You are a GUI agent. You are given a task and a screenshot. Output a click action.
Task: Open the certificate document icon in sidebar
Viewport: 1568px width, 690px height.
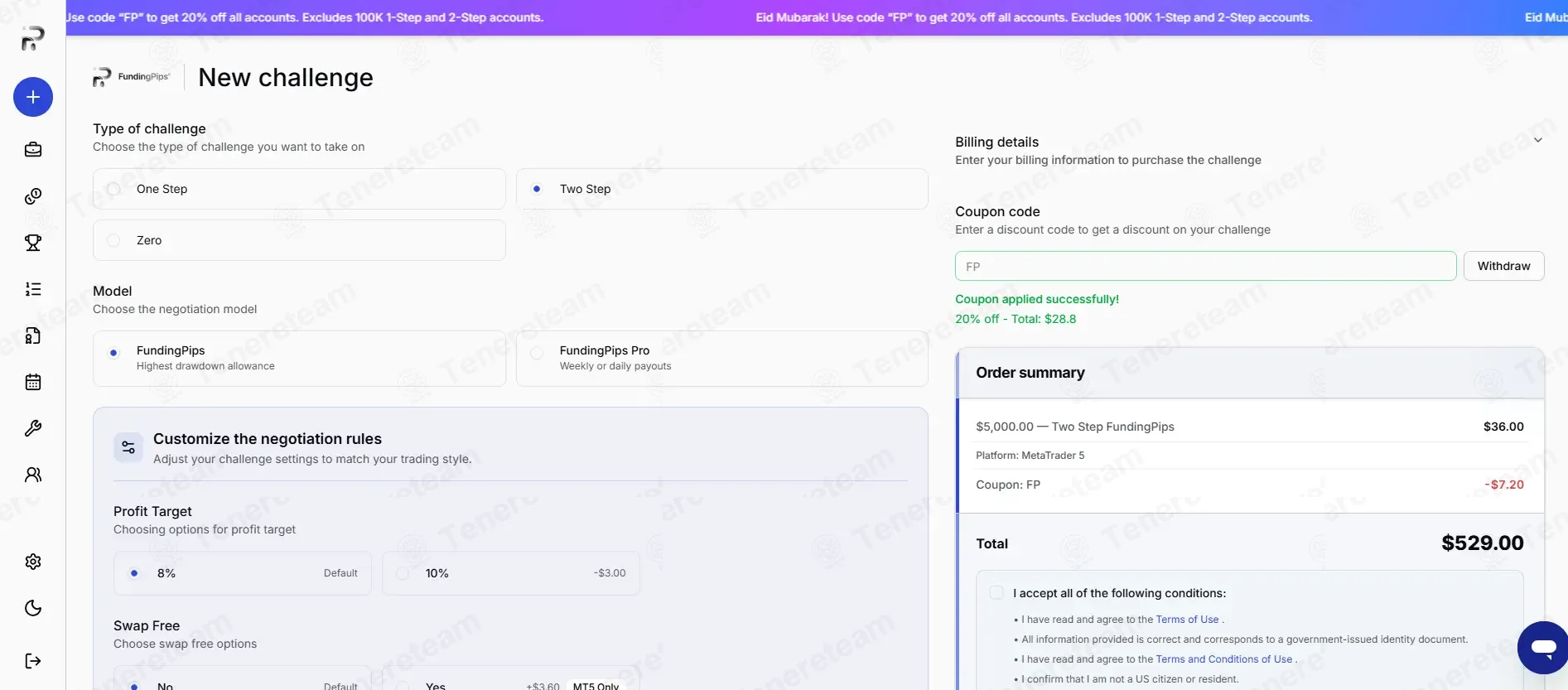click(33, 335)
